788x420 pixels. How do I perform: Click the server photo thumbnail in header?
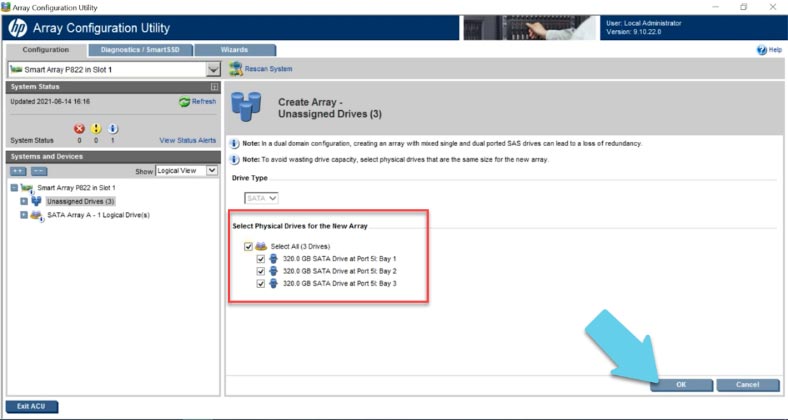530,28
